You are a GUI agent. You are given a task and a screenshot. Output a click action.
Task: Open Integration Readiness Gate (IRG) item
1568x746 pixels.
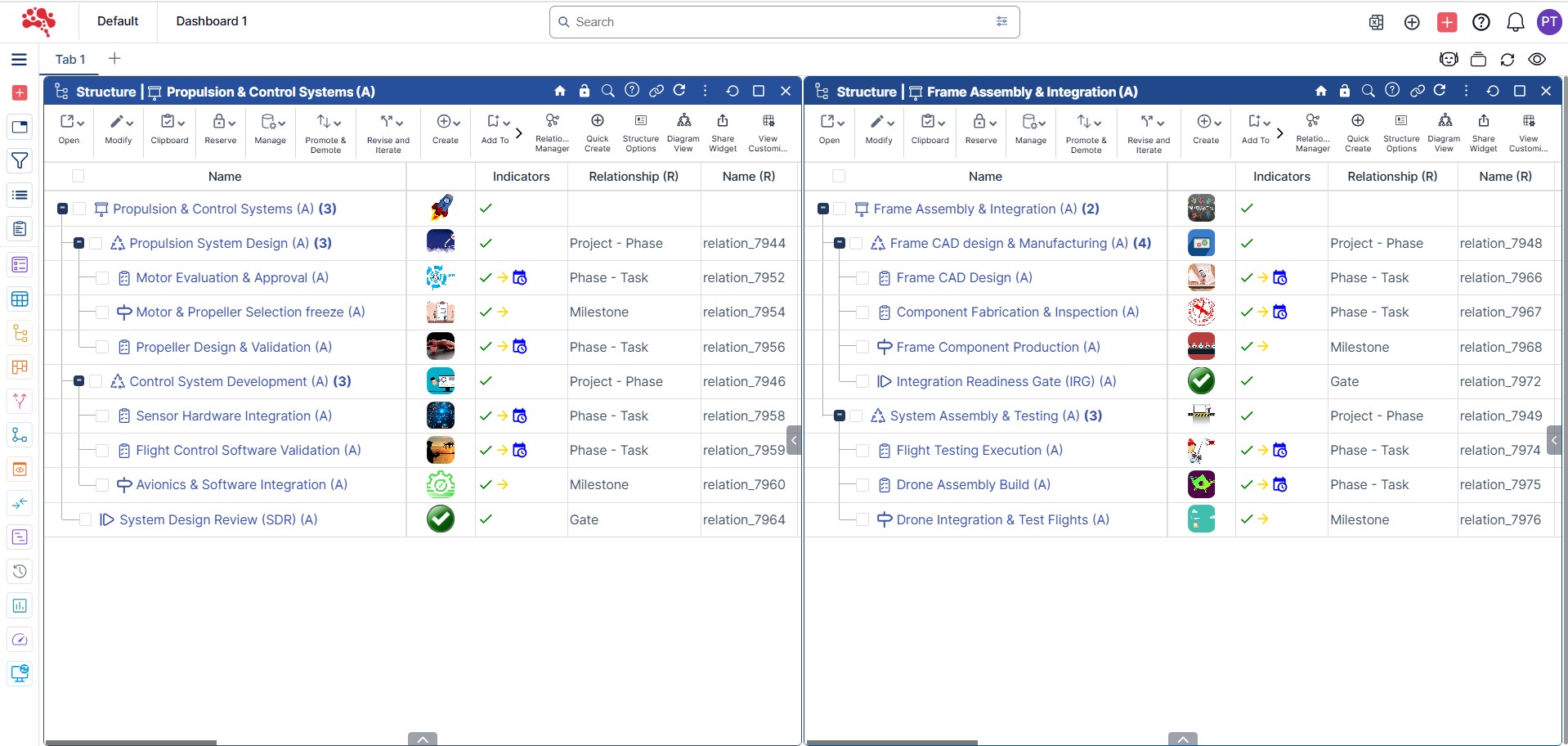(1006, 381)
